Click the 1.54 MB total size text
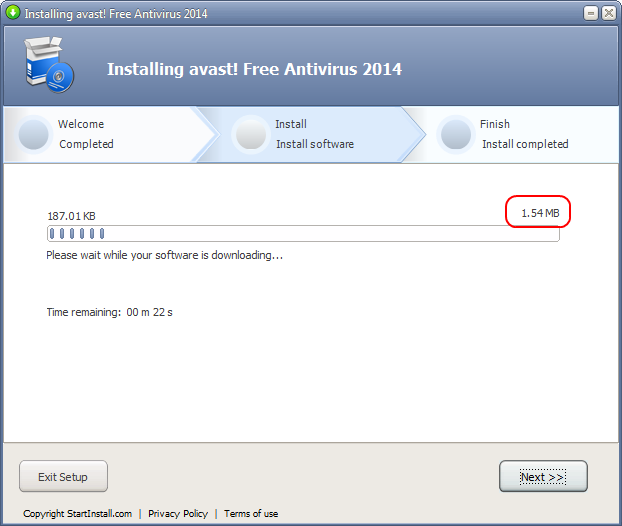 coord(540,213)
